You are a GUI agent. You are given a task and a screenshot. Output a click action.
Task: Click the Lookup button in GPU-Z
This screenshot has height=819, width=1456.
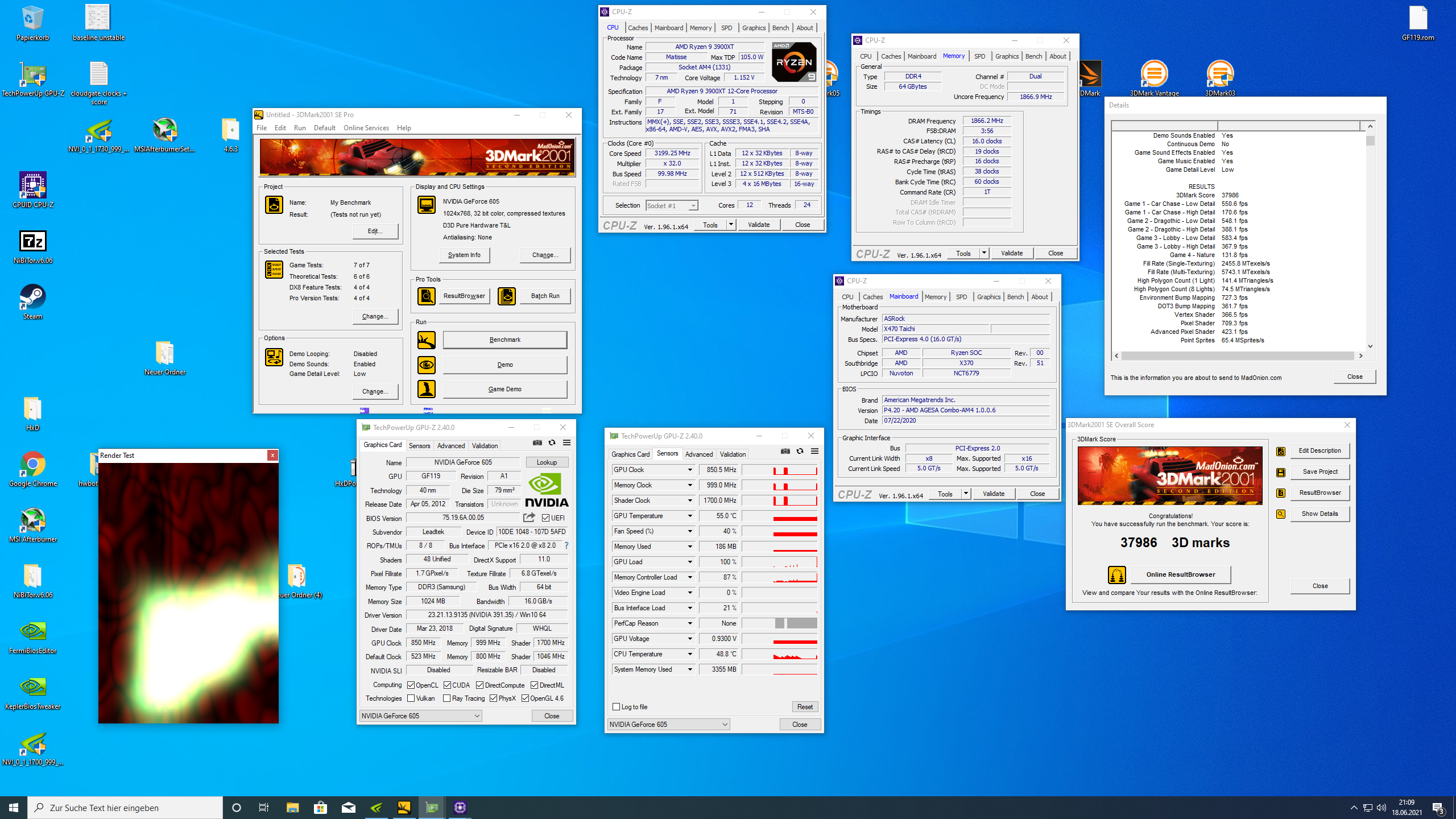(x=547, y=462)
